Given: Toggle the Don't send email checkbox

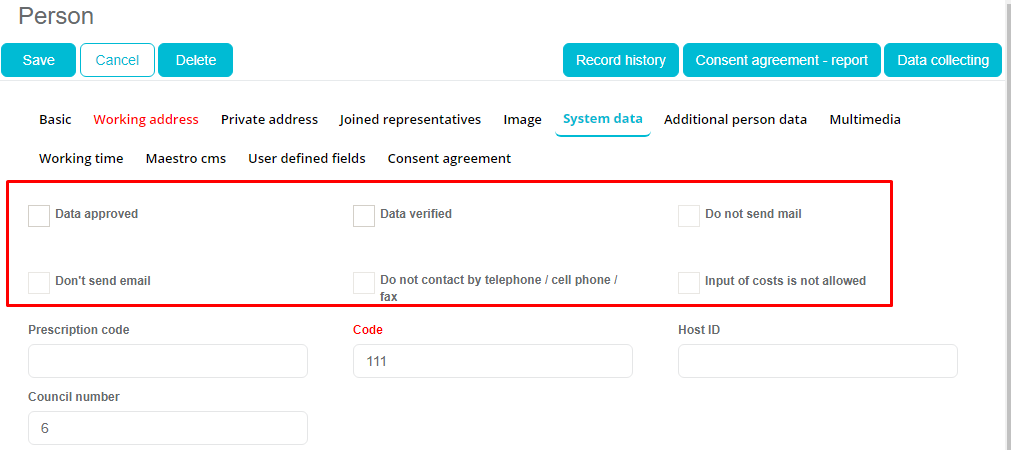Looking at the screenshot, I should (39, 282).
